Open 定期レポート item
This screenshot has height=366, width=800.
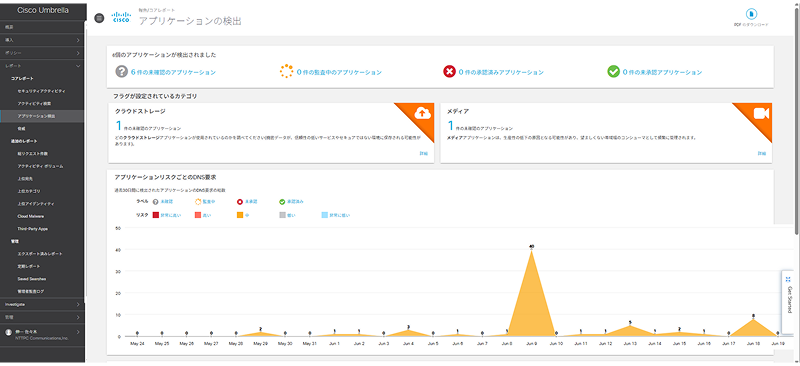(29, 266)
